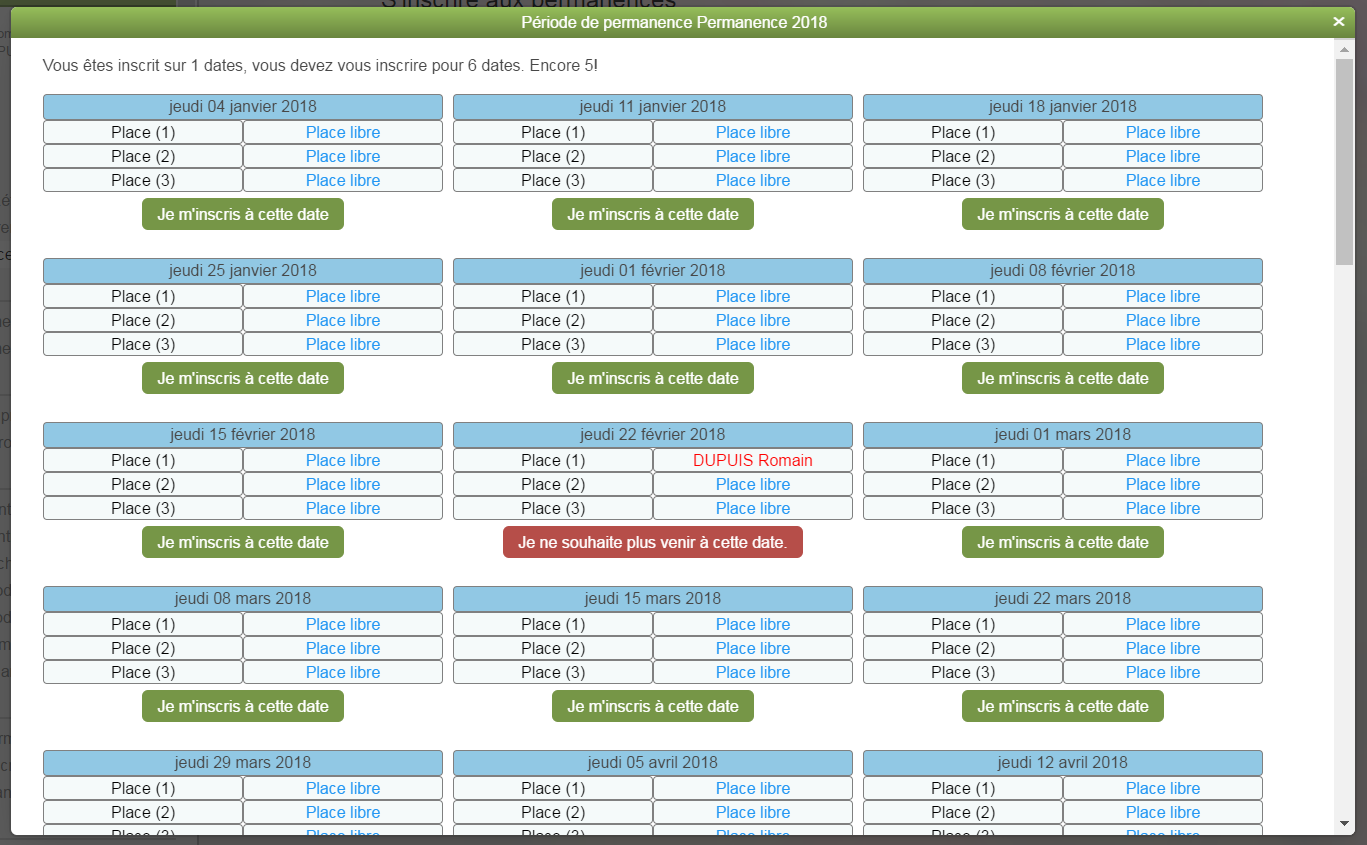Click the dialog vertical scrollbar thumb

pyautogui.click(x=1344, y=162)
